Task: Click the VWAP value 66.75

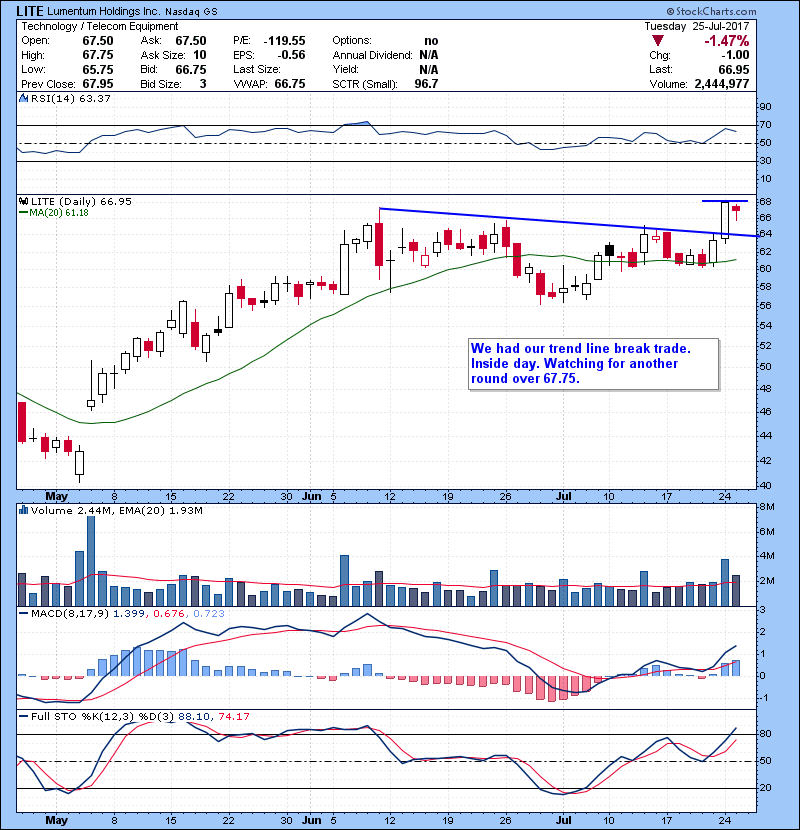Action: click(x=290, y=84)
